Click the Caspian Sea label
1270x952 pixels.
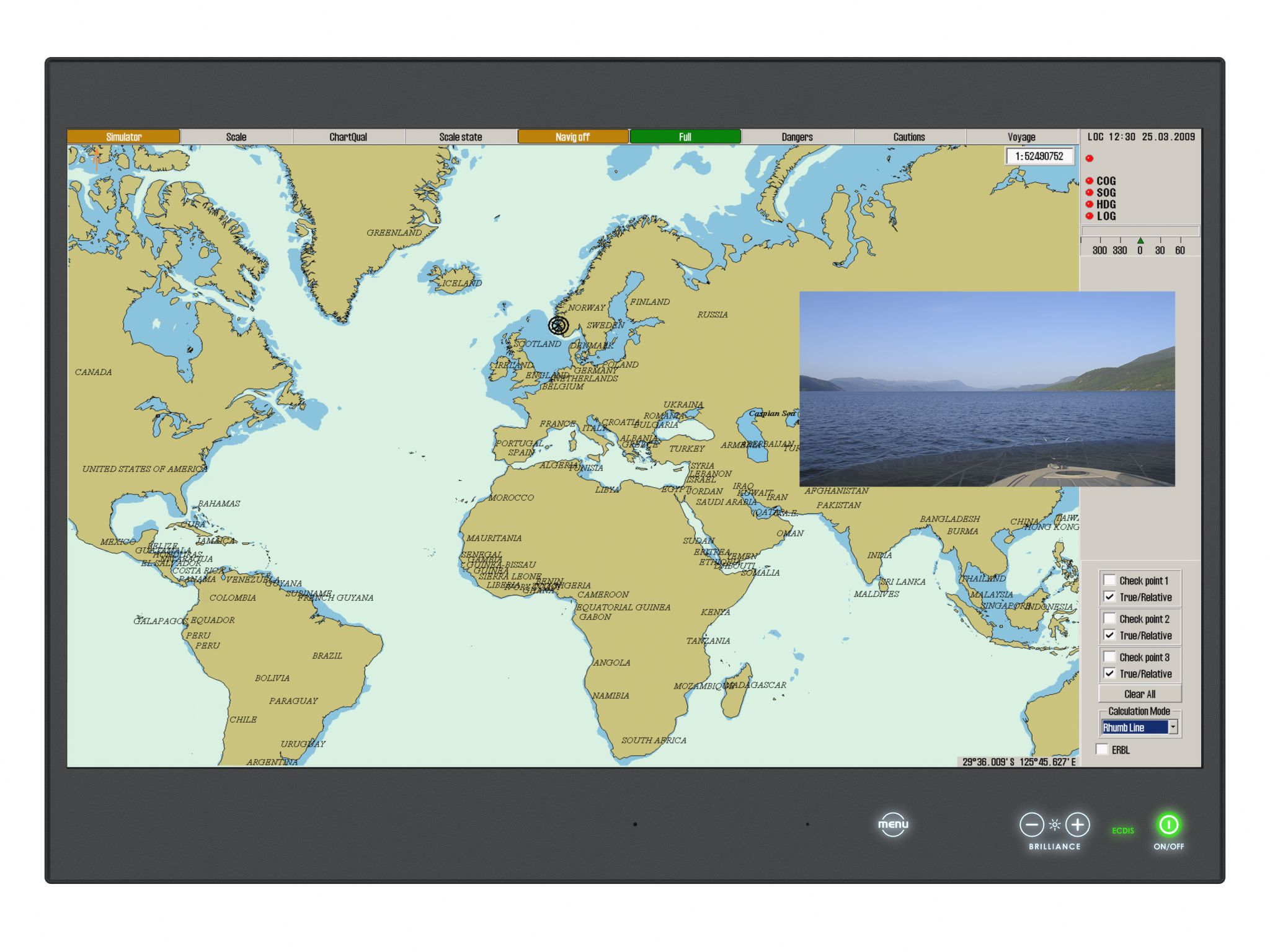pos(771,413)
